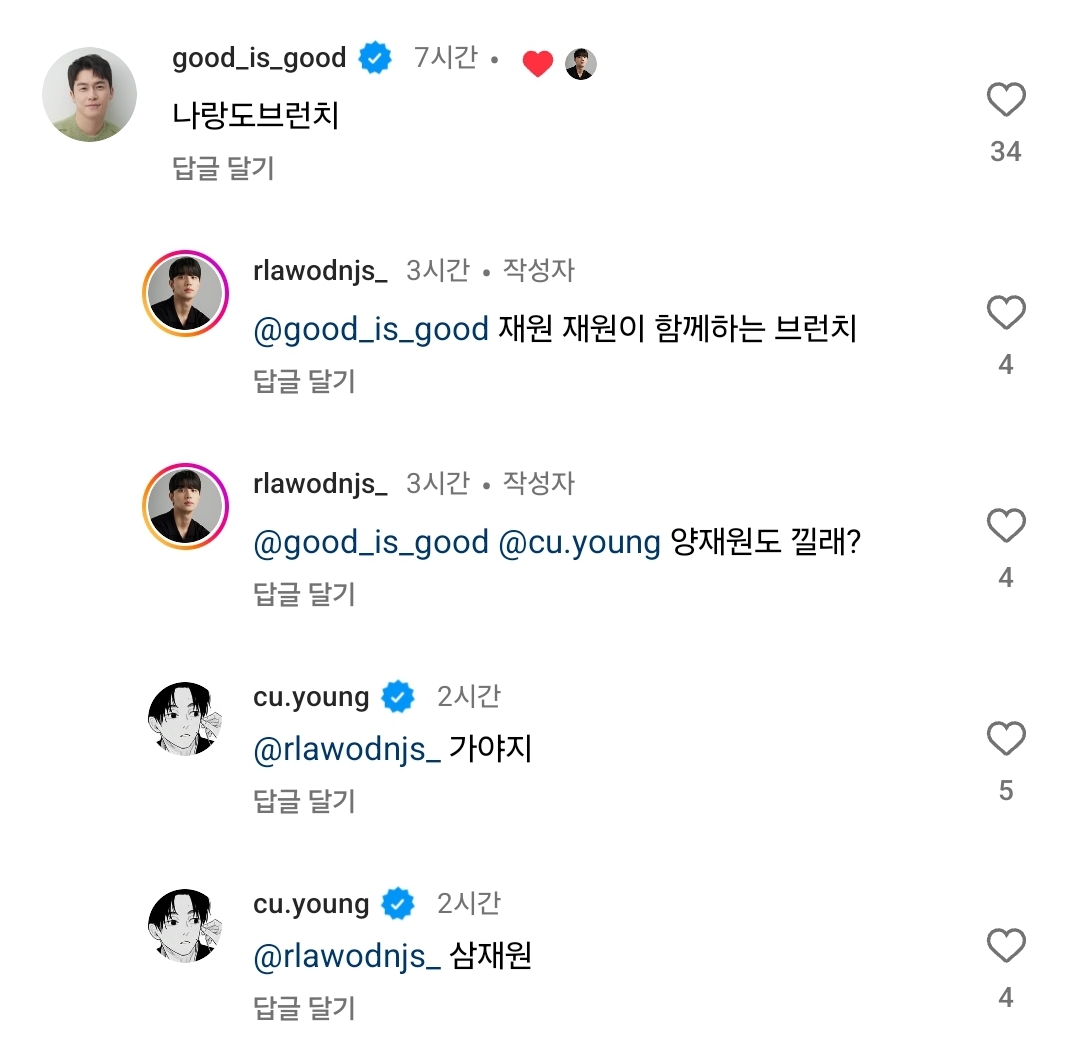Reply to the '삼재원' comment
This screenshot has height=1039, width=1080.
tap(305, 1007)
